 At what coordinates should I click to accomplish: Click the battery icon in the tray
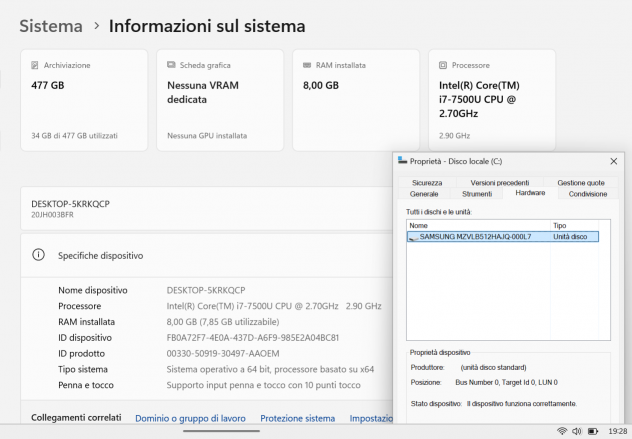(593, 431)
